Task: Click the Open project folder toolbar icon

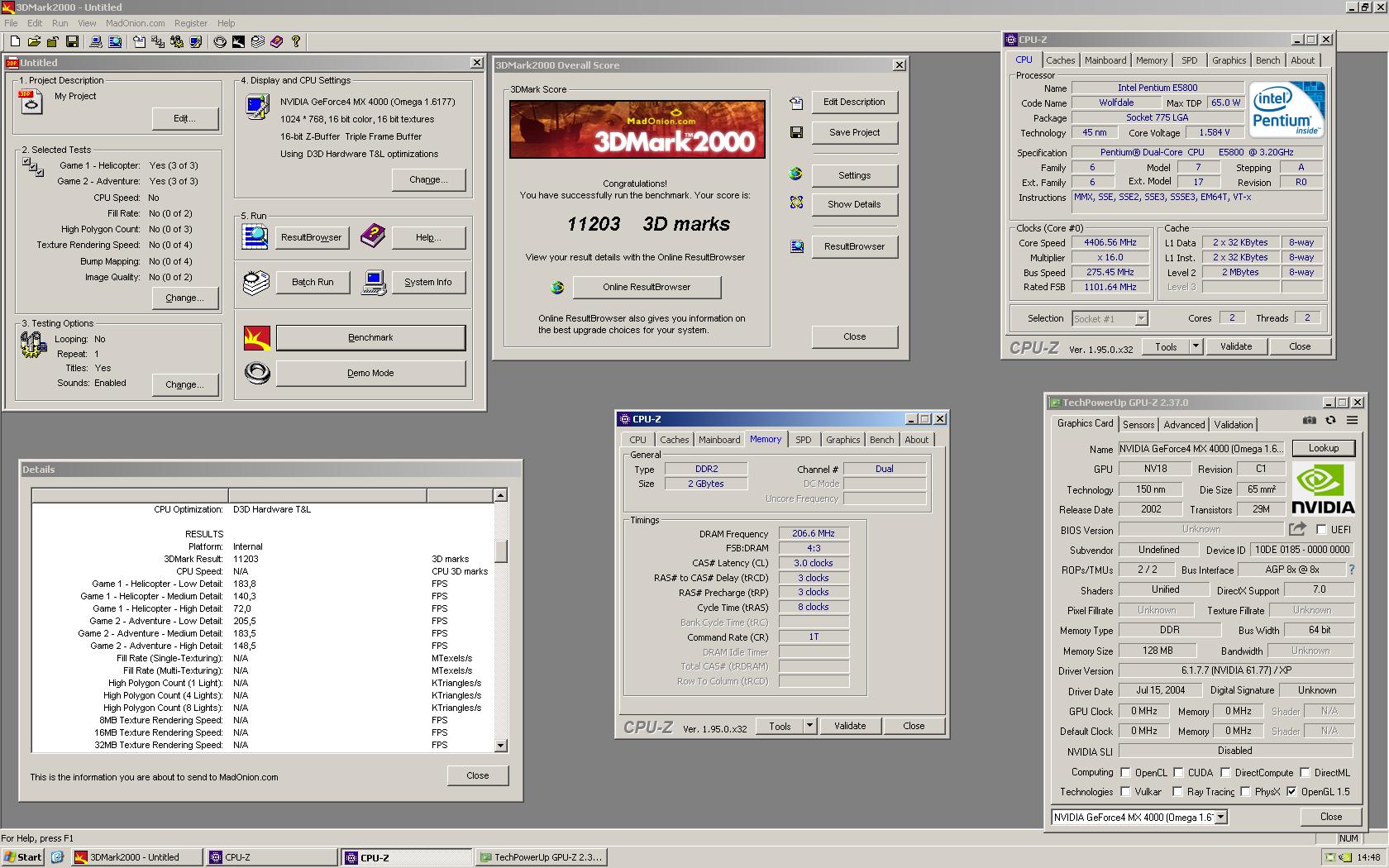Action: point(34,41)
